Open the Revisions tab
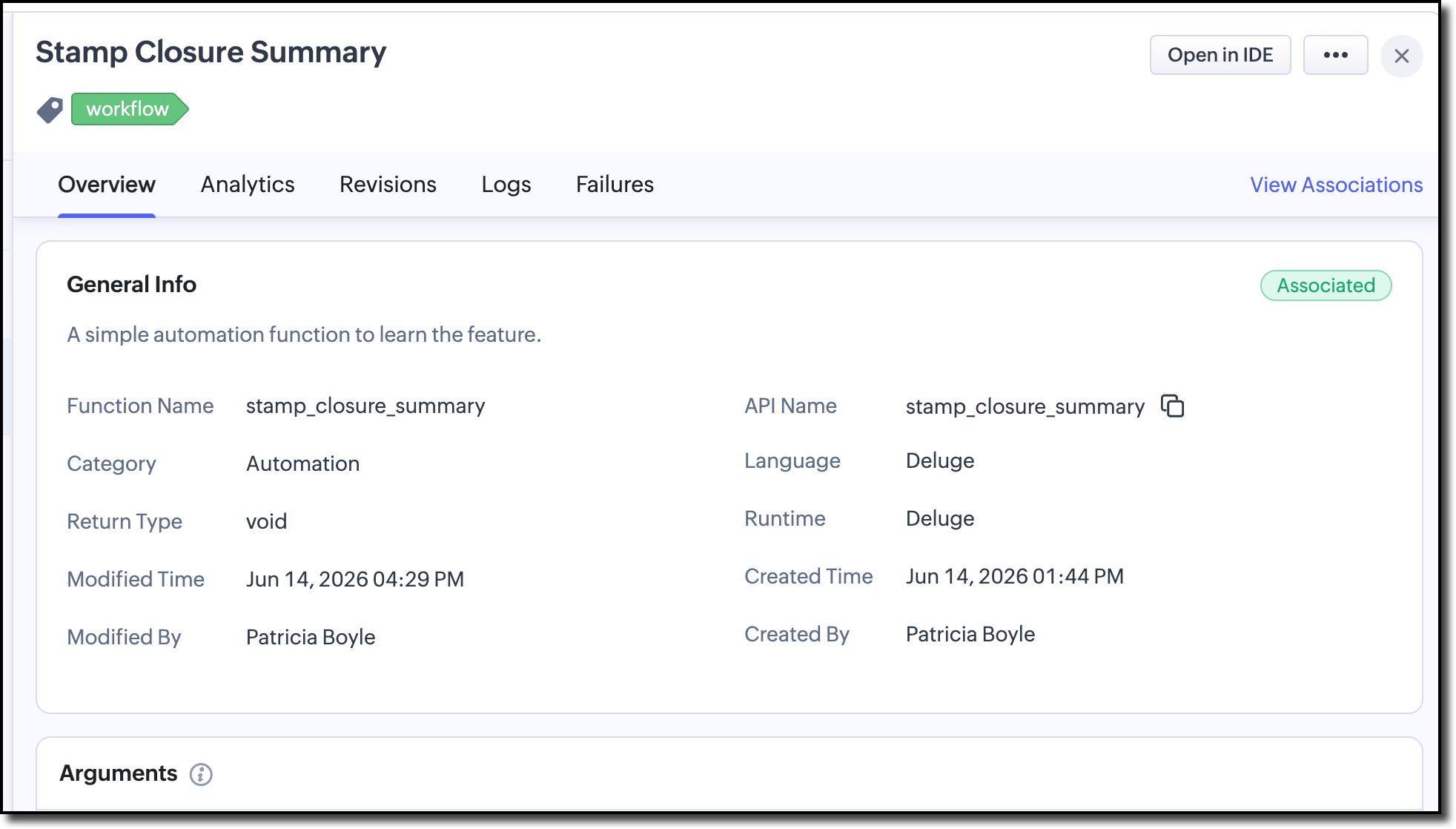The width and height of the screenshot is (1456, 829). tap(388, 185)
